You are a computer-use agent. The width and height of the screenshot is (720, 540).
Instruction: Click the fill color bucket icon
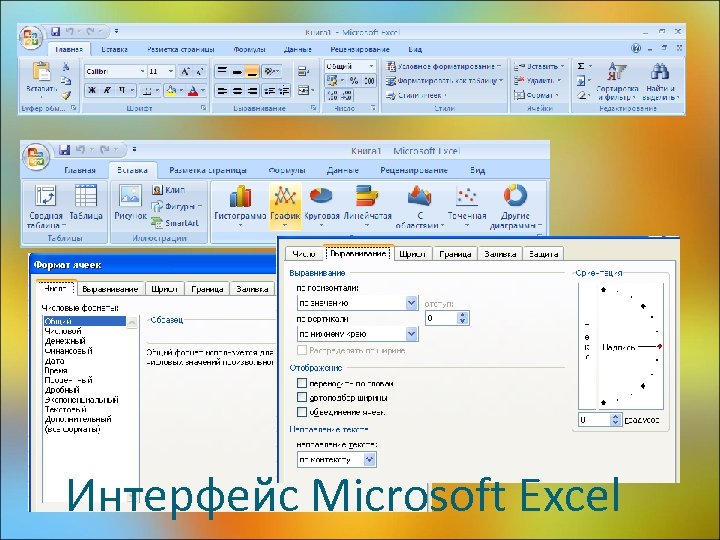(x=171, y=90)
